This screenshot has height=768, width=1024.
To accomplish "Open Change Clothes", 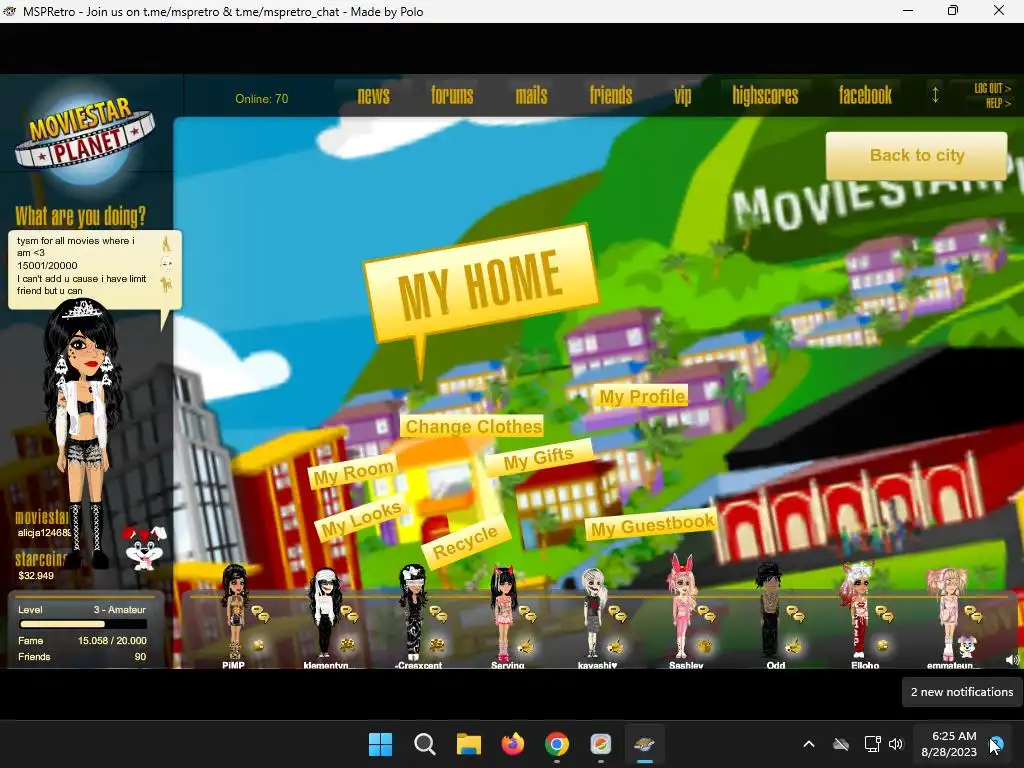I will tap(473, 427).
